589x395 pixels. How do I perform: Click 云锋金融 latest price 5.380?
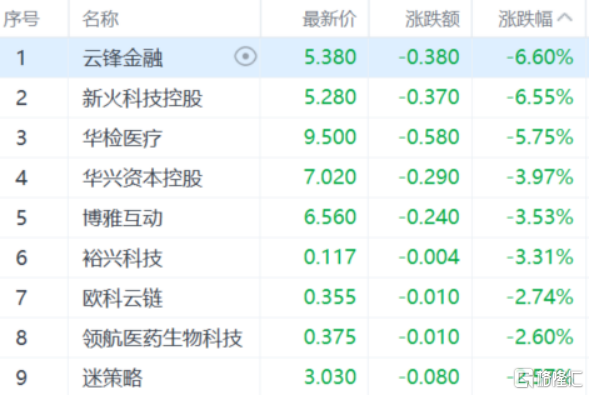(x=330, y=57)
